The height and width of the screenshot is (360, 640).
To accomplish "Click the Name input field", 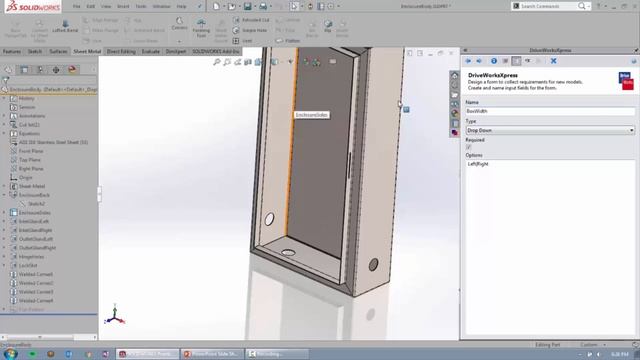I will pyautogui.click(x=550, y=111).
